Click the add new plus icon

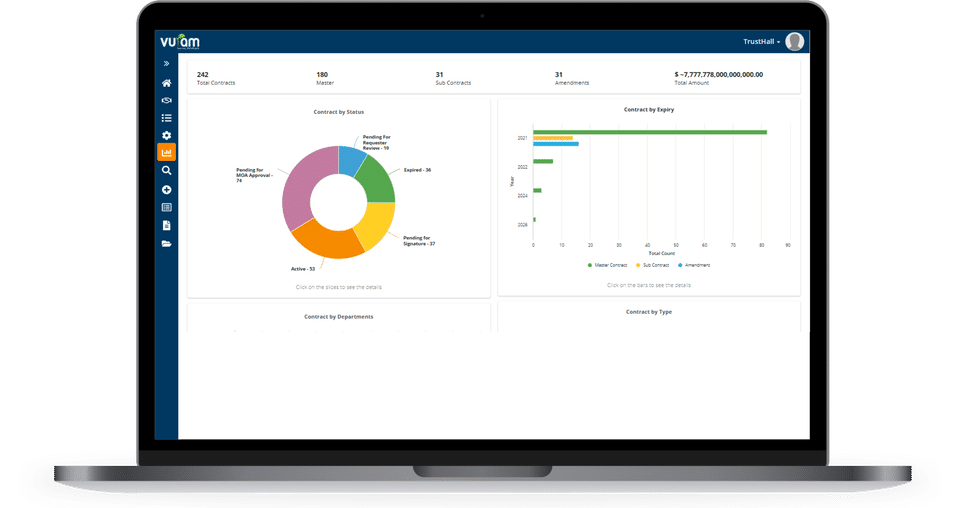(166, 190)
